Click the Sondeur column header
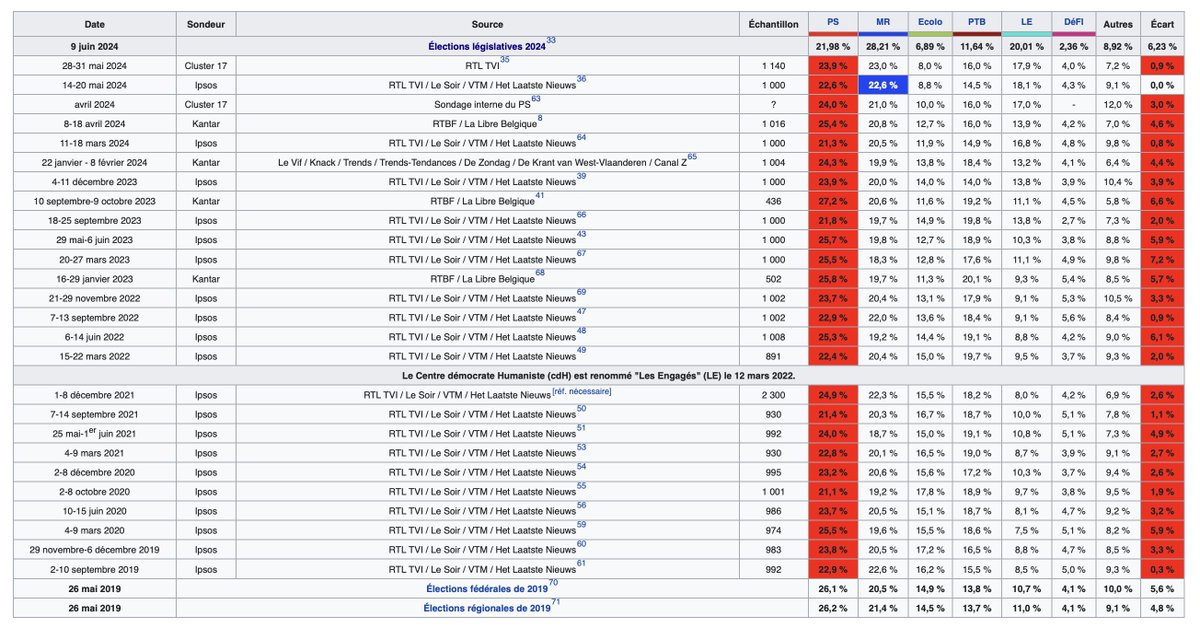1200x628 pixels. coord(206,23)
